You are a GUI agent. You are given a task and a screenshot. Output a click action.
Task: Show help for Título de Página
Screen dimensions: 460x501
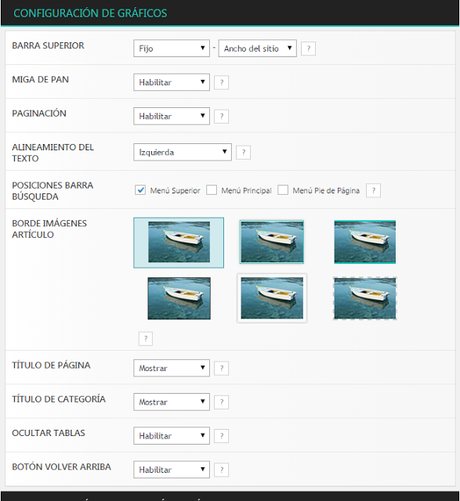click(221, 368)
